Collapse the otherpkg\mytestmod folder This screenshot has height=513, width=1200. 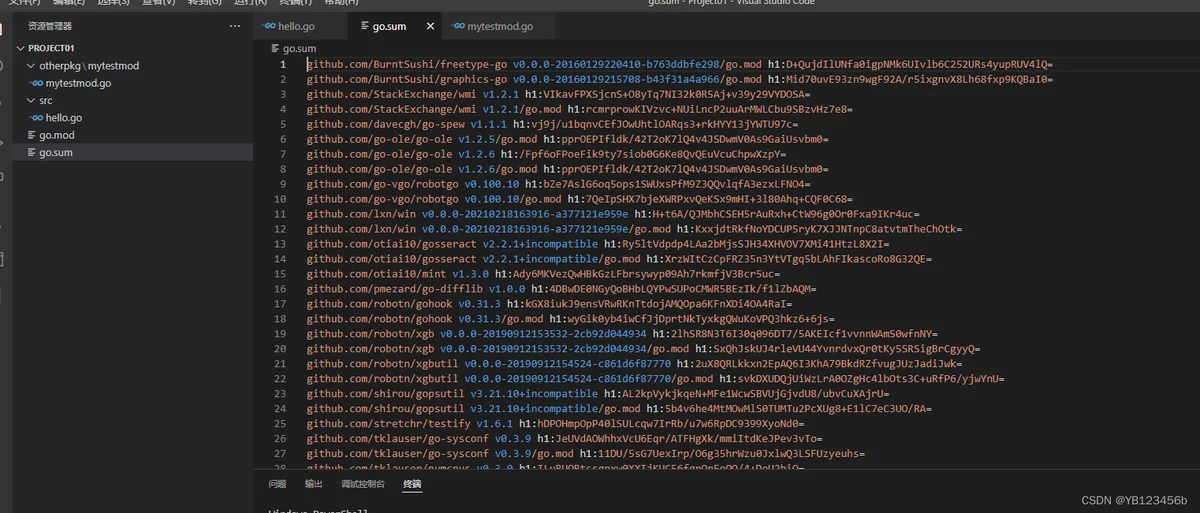(x=30, y=65)
